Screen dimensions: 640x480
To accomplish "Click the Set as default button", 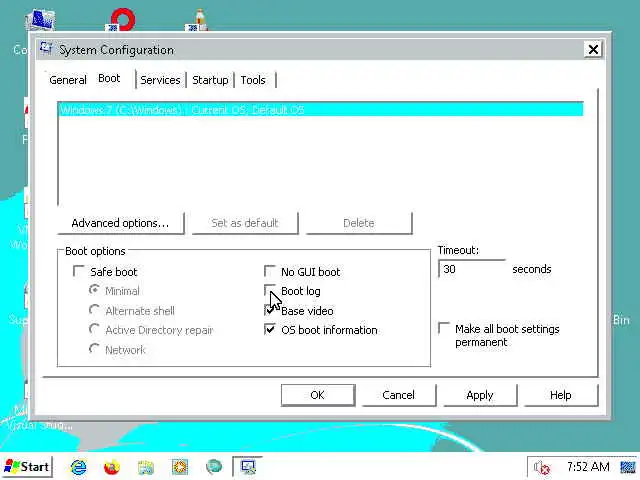I will pyautogui.click(x=245, y=223).
